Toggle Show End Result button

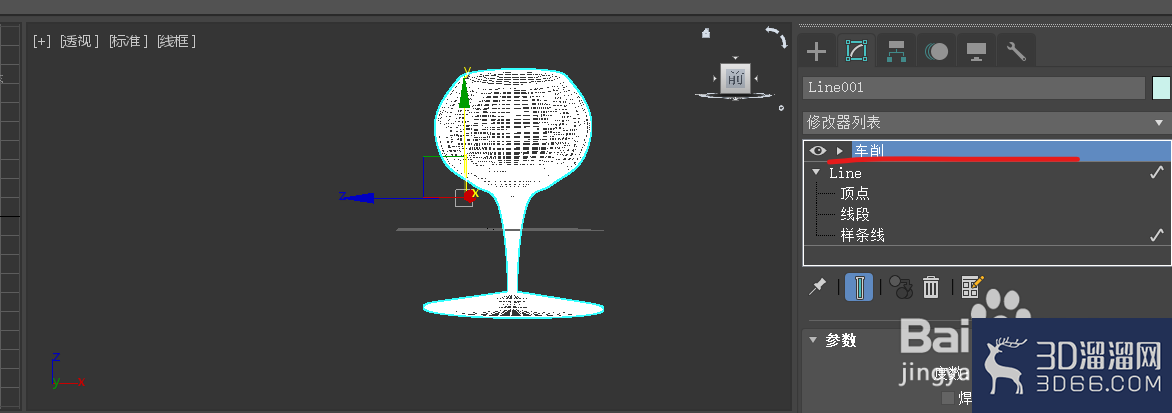[859, 287]
